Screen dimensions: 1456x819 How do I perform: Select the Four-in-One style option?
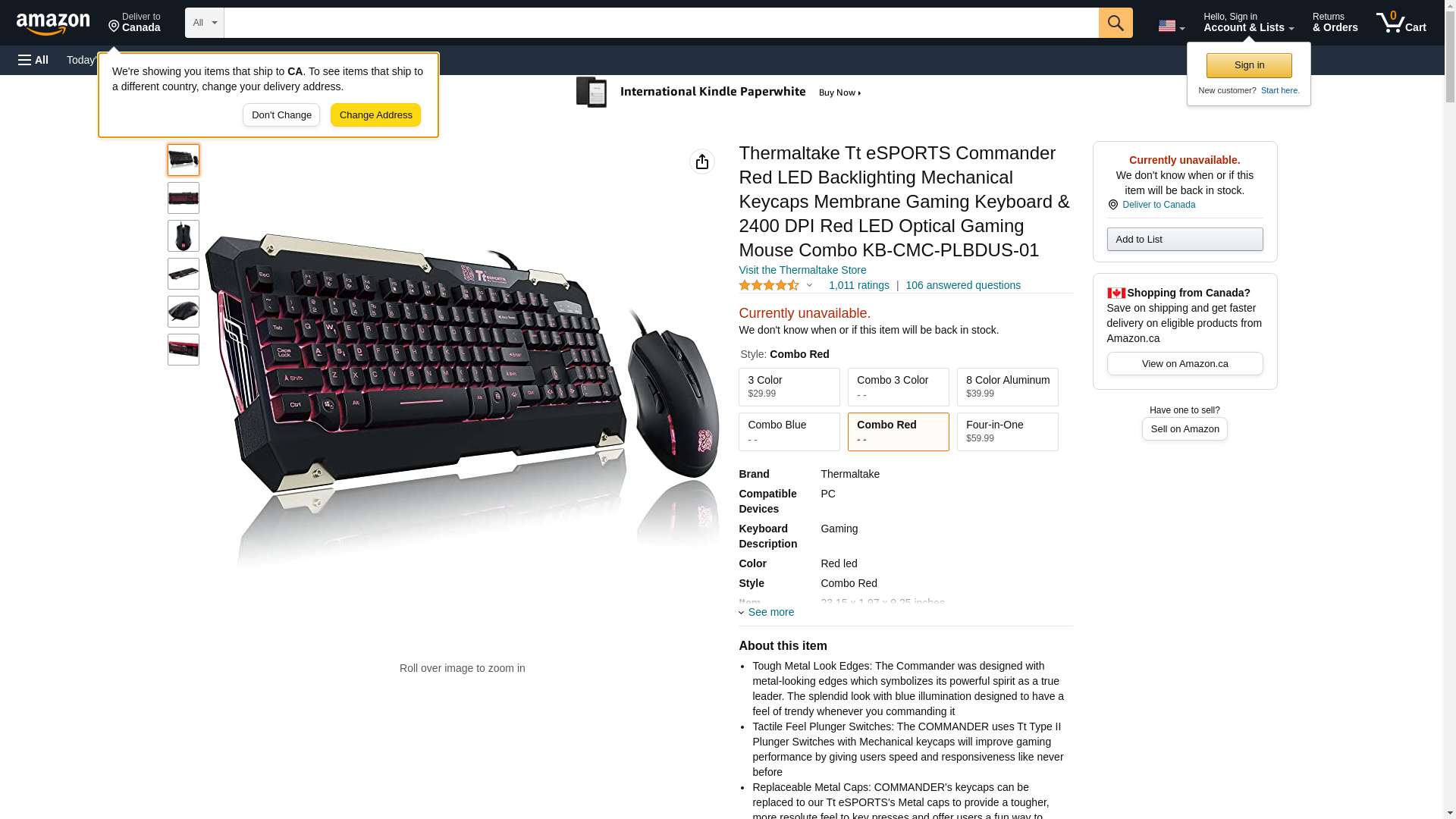(x=1008, y=431)
